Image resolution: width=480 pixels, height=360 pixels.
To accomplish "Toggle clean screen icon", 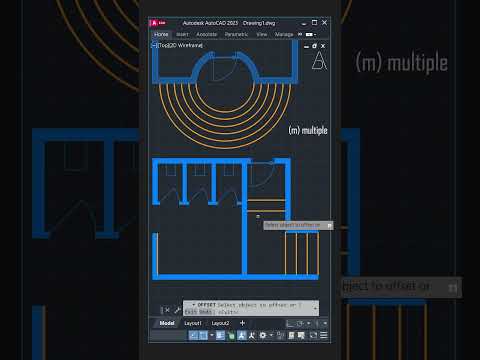I will pyautogui.click(x=313, y=335).
